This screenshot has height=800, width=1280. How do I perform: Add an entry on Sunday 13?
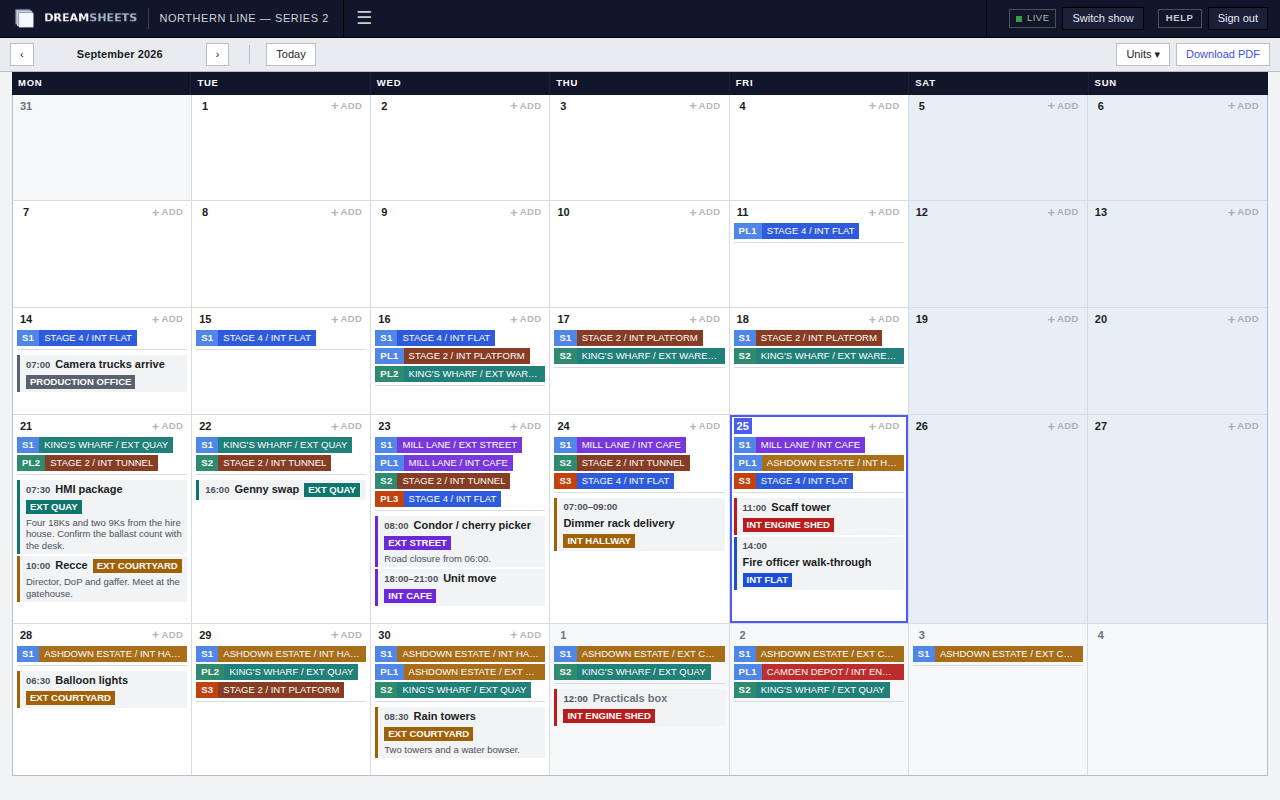[x=1243, y=212]
